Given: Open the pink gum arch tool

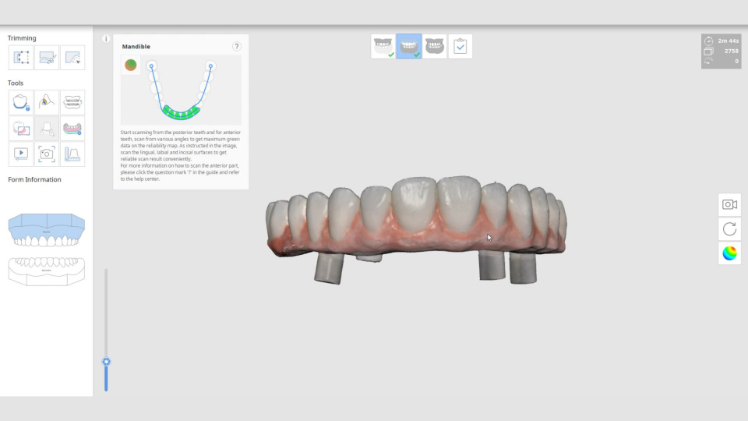Looking at the screenshot, I should tap(73, 128).
